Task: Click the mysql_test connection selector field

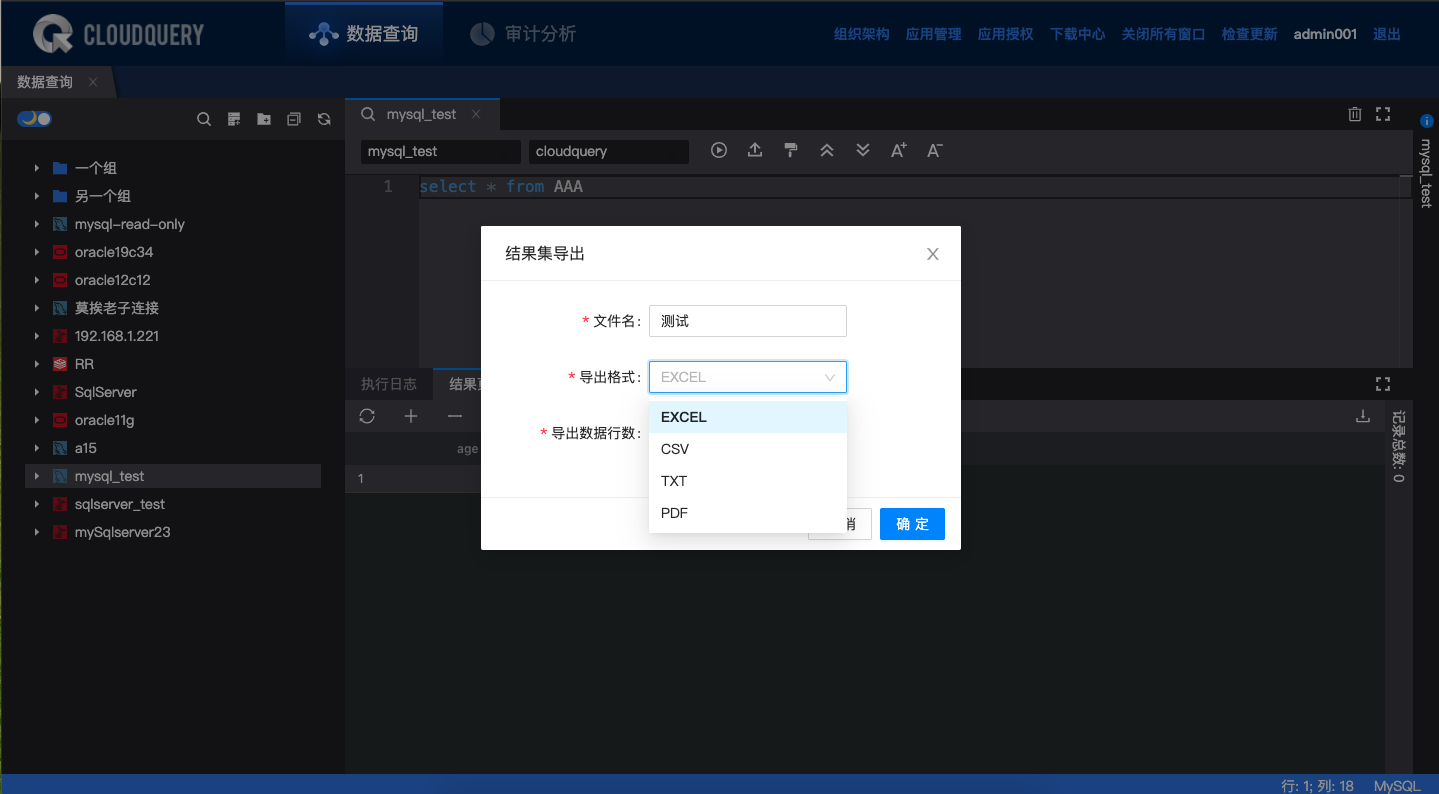Action: pos(441,151)
